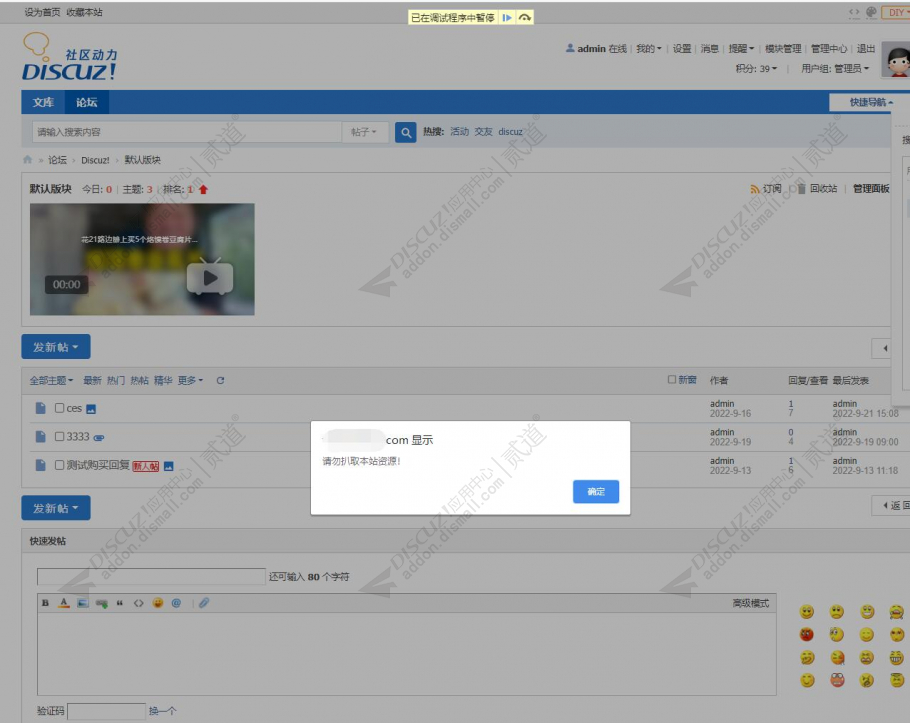Filter threads by 最新
Viewport: 910px width, 723px height.
[x=92, y=381]
